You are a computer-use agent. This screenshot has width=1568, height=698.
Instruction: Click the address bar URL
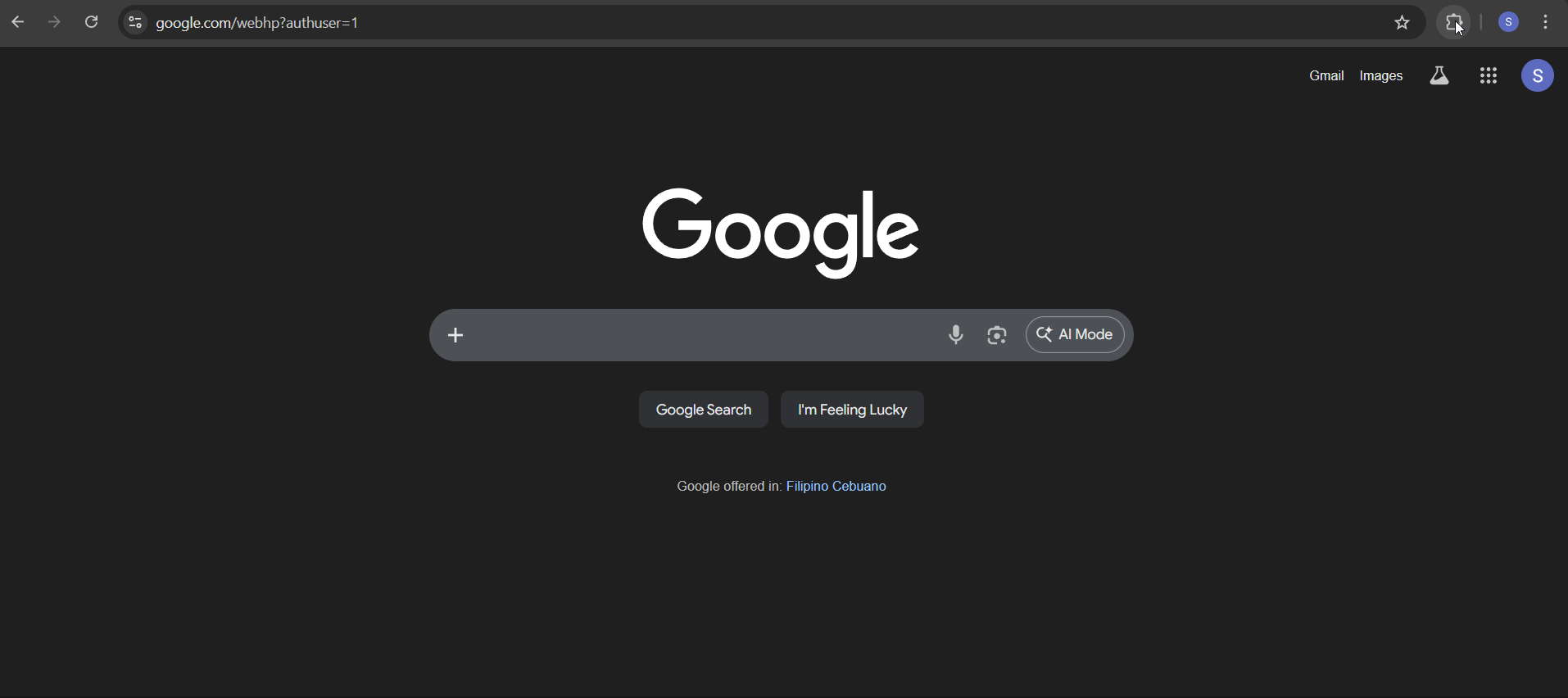click(257, 23)
